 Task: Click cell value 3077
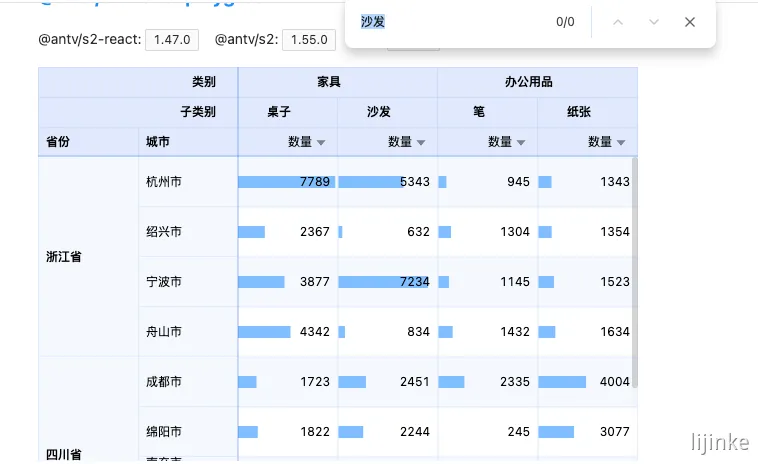[615, 432]
